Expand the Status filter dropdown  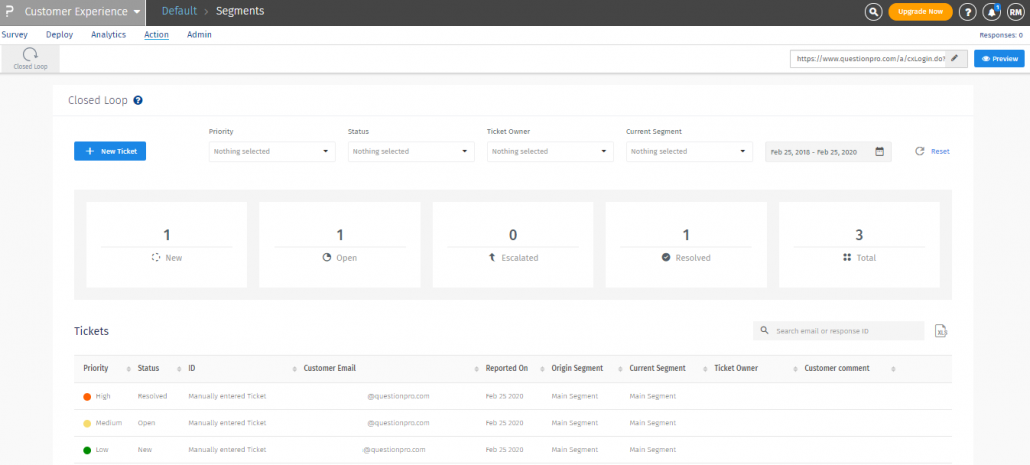[410, 152]
